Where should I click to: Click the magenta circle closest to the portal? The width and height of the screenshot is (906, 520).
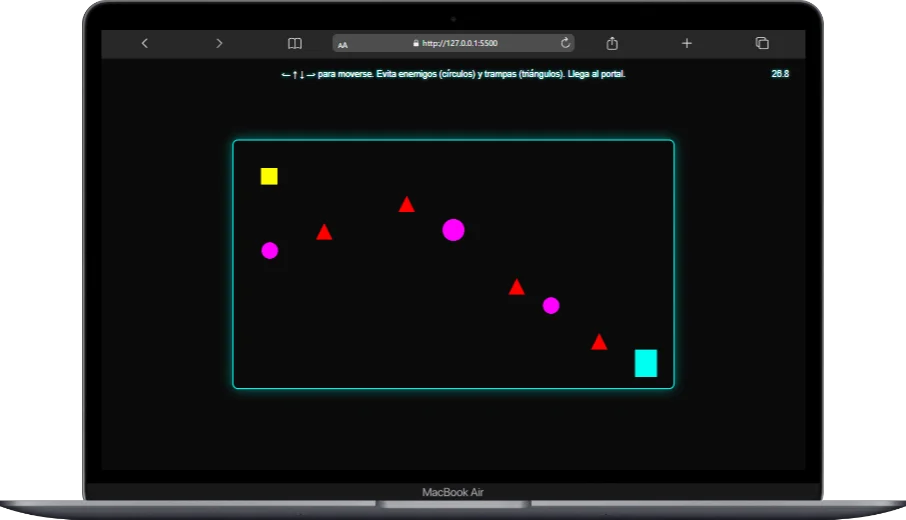click(x=551, y=305)
